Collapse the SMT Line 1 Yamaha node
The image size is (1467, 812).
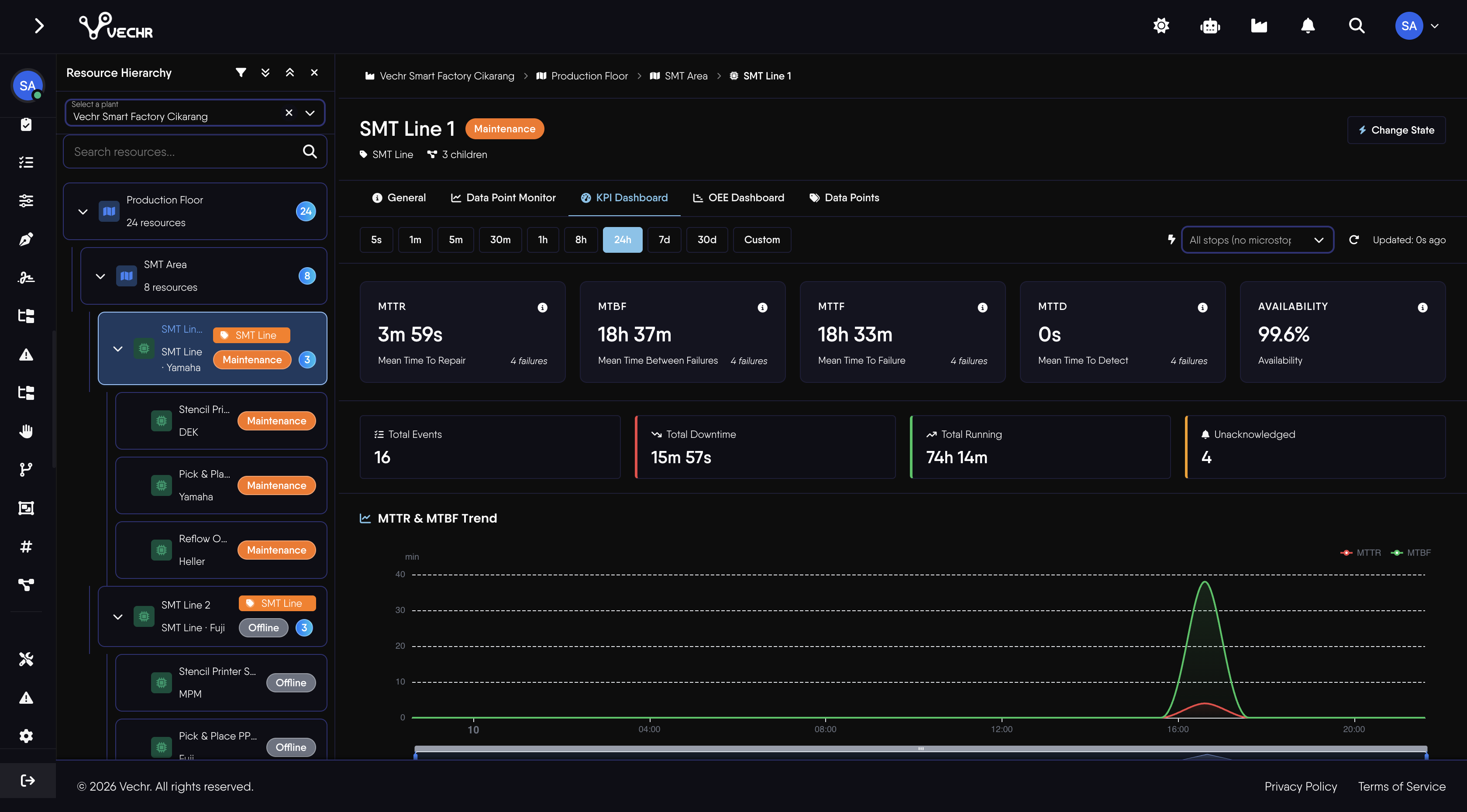[x=118, y=348]
